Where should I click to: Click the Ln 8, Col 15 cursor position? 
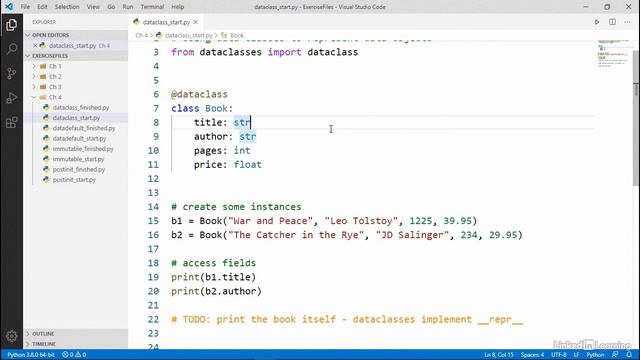(x=499, y=355)
